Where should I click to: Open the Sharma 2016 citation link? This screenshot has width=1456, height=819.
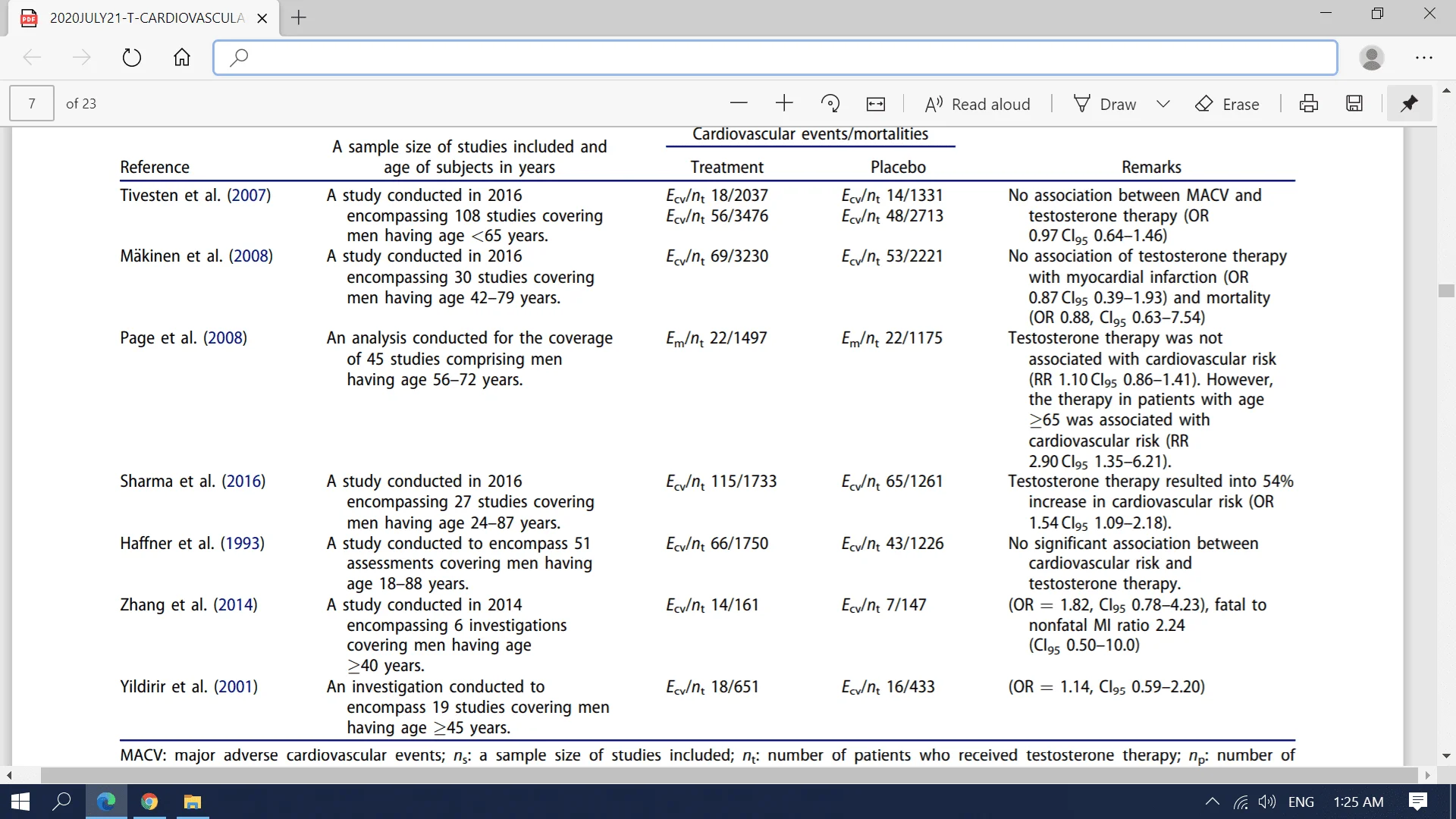(243, 482)
